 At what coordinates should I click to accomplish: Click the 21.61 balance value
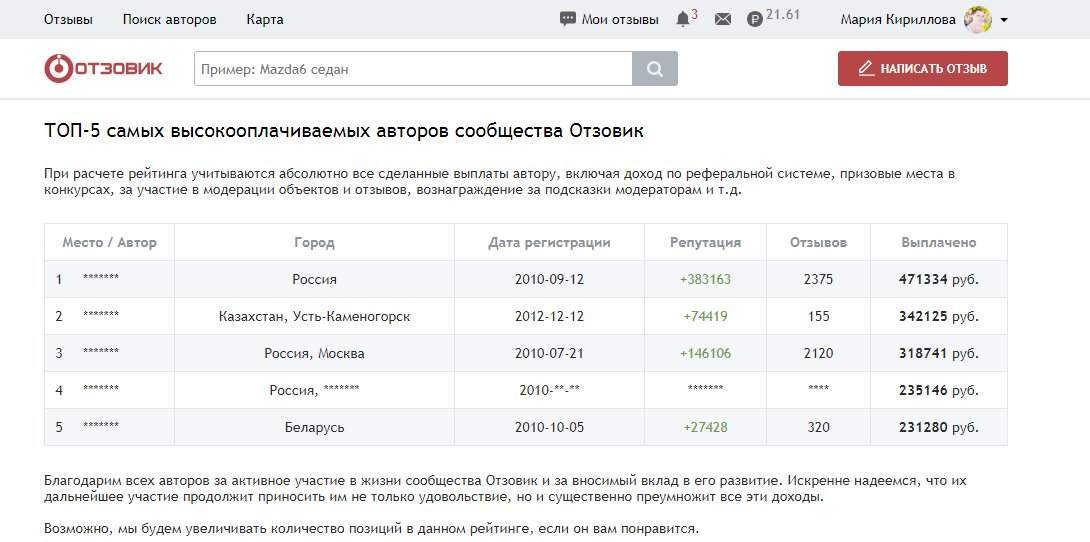(783, 15)
